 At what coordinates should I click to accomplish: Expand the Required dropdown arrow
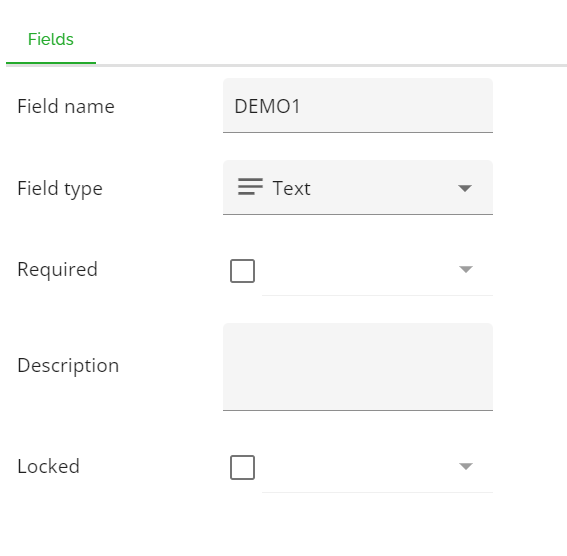pyautogui.click(x=466, y=269)
